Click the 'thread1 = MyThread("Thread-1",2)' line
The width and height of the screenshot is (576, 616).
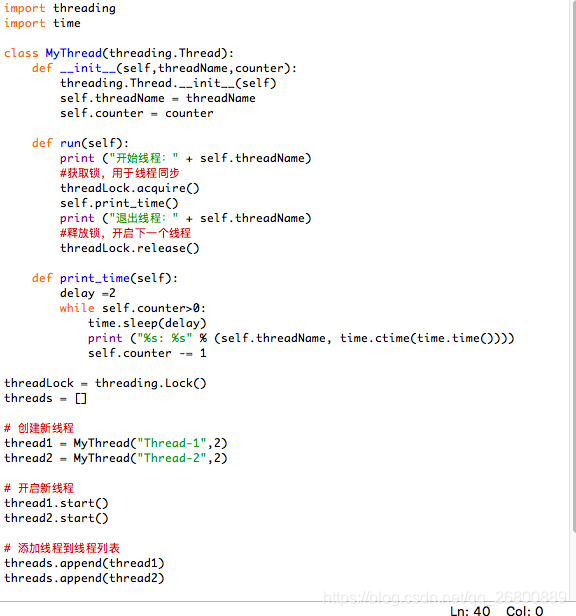click(116, 443)
